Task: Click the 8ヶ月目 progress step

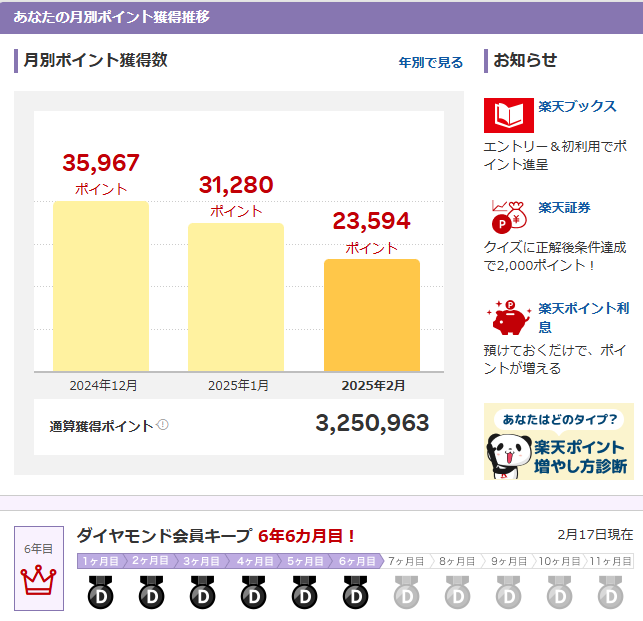Action: click(x=457, y=561)
